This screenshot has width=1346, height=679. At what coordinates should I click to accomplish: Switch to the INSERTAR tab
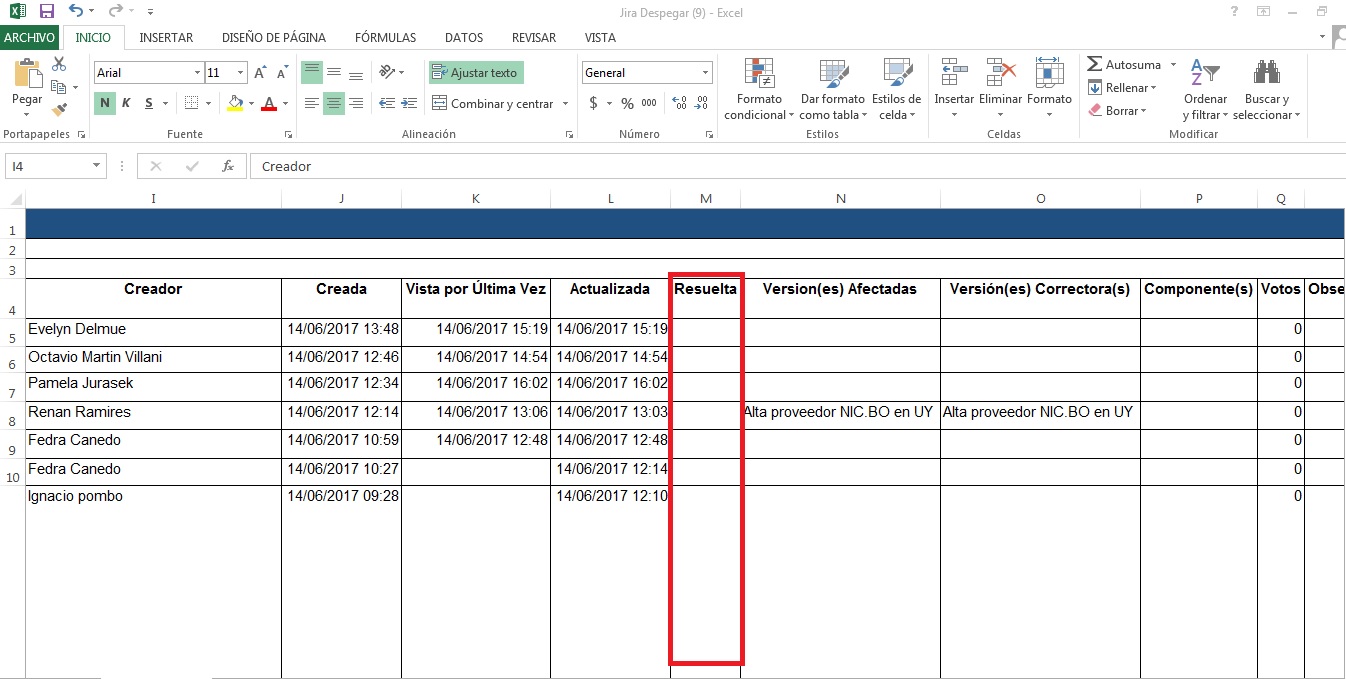tap(166, 38)
